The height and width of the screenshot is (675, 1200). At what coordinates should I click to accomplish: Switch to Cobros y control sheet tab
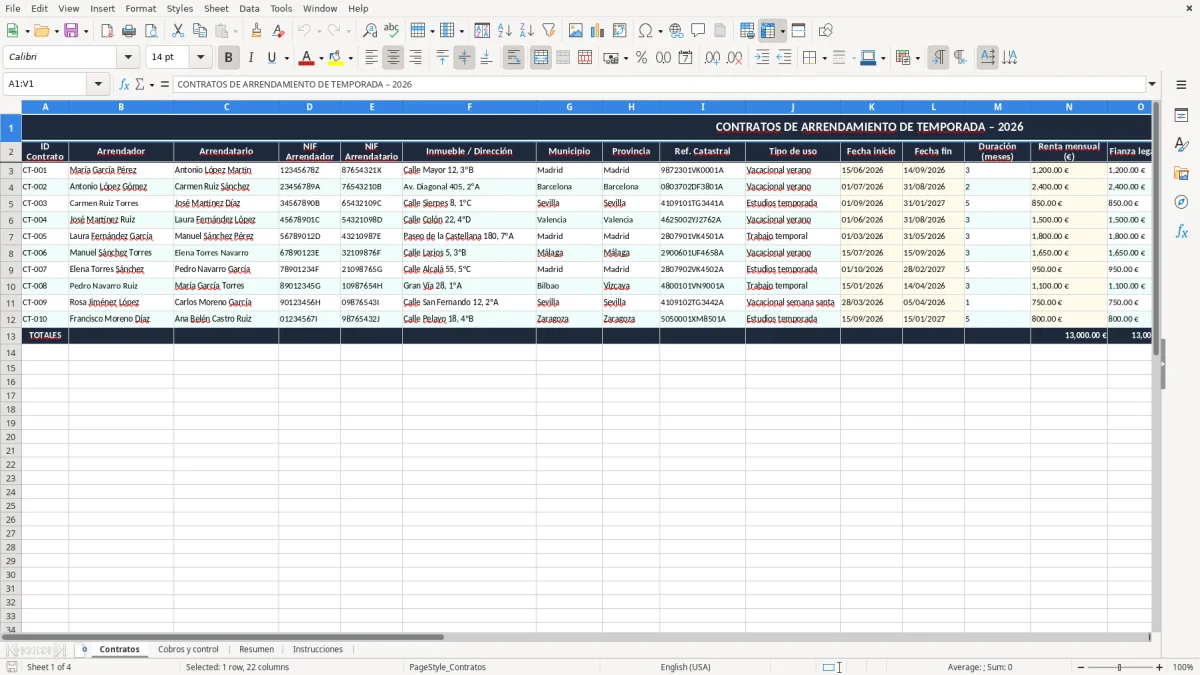coord(188,650)
